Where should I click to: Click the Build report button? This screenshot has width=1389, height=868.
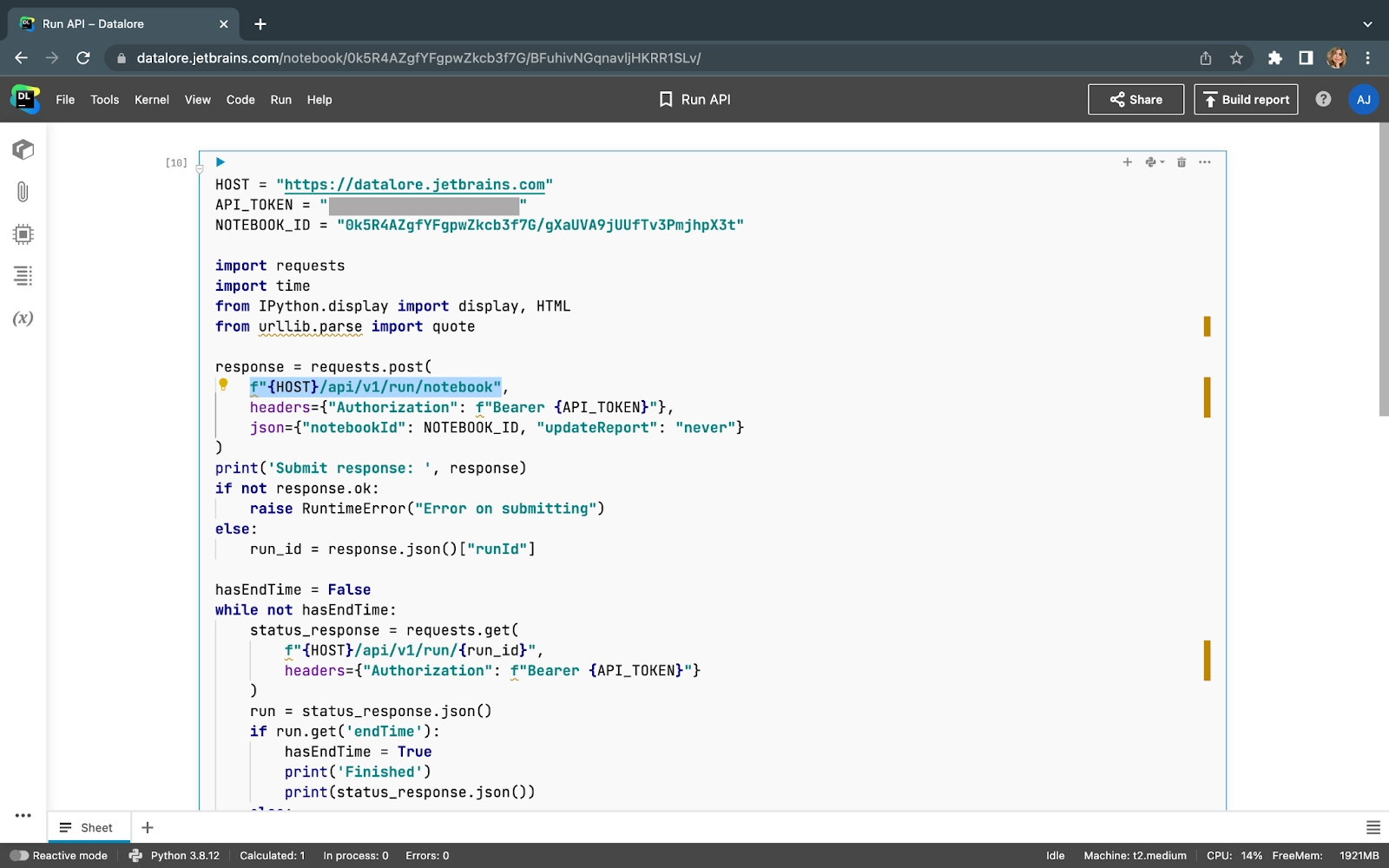pos(1246,99)
